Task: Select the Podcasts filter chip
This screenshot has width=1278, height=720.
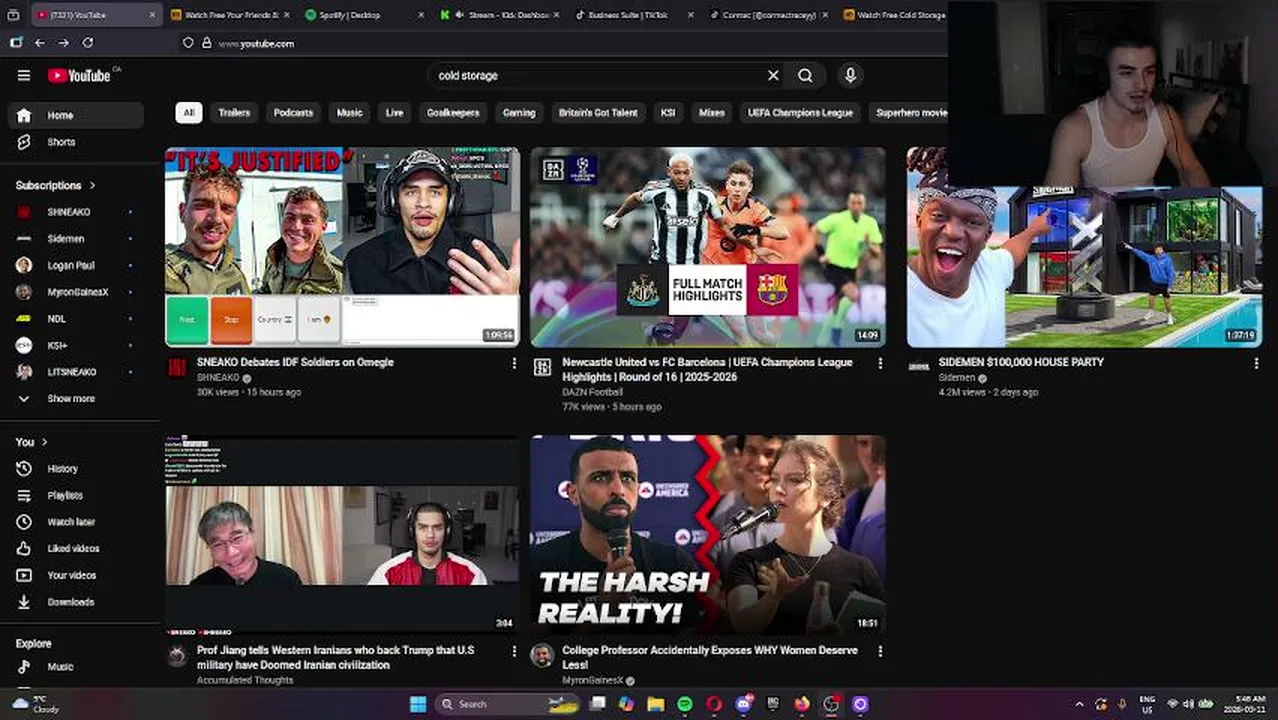Action: (x=293, y=113)
